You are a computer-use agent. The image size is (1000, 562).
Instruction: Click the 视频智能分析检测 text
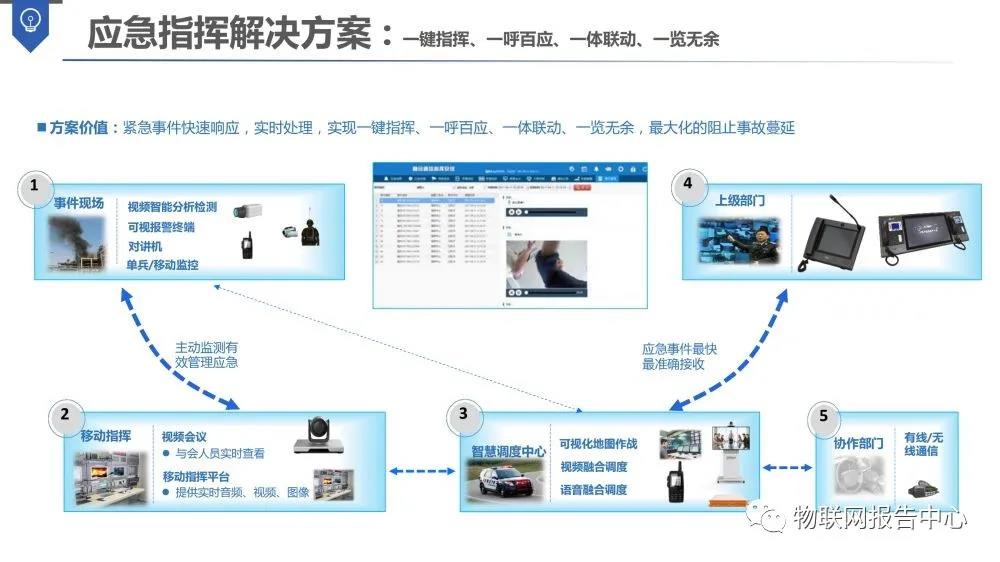point(172,207)
